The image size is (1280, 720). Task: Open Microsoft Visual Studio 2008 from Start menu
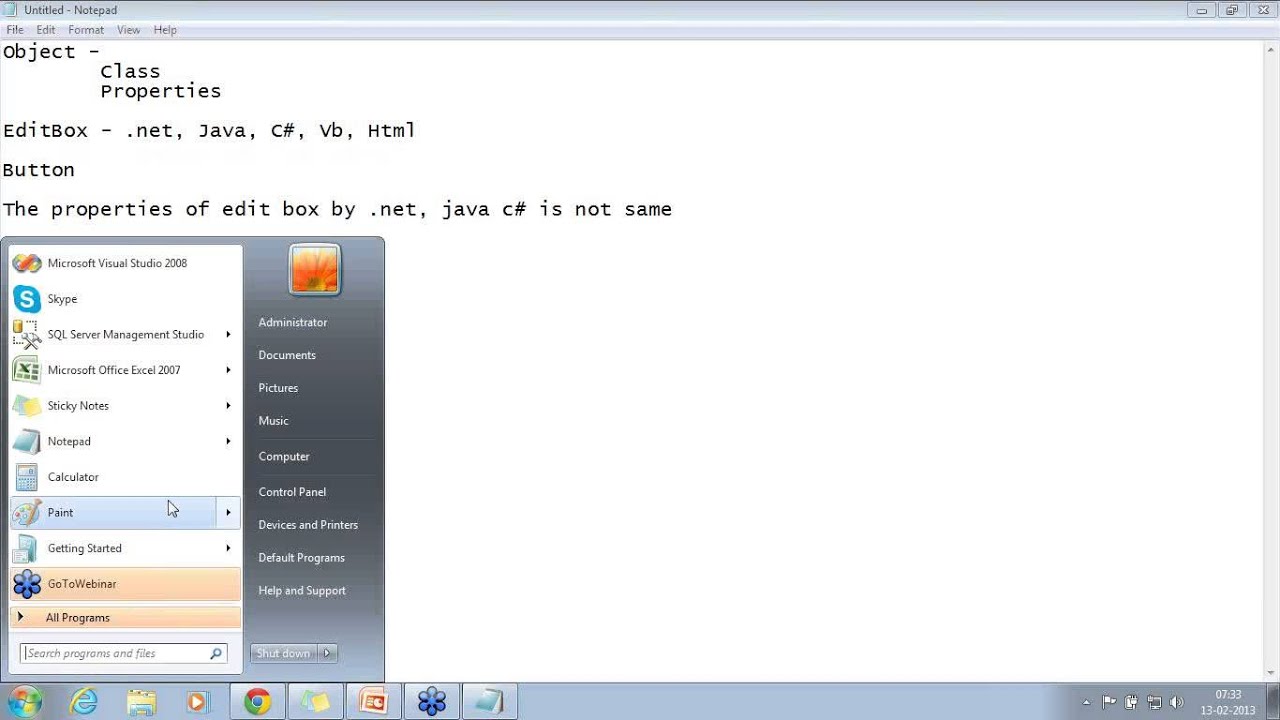(126, 263)
